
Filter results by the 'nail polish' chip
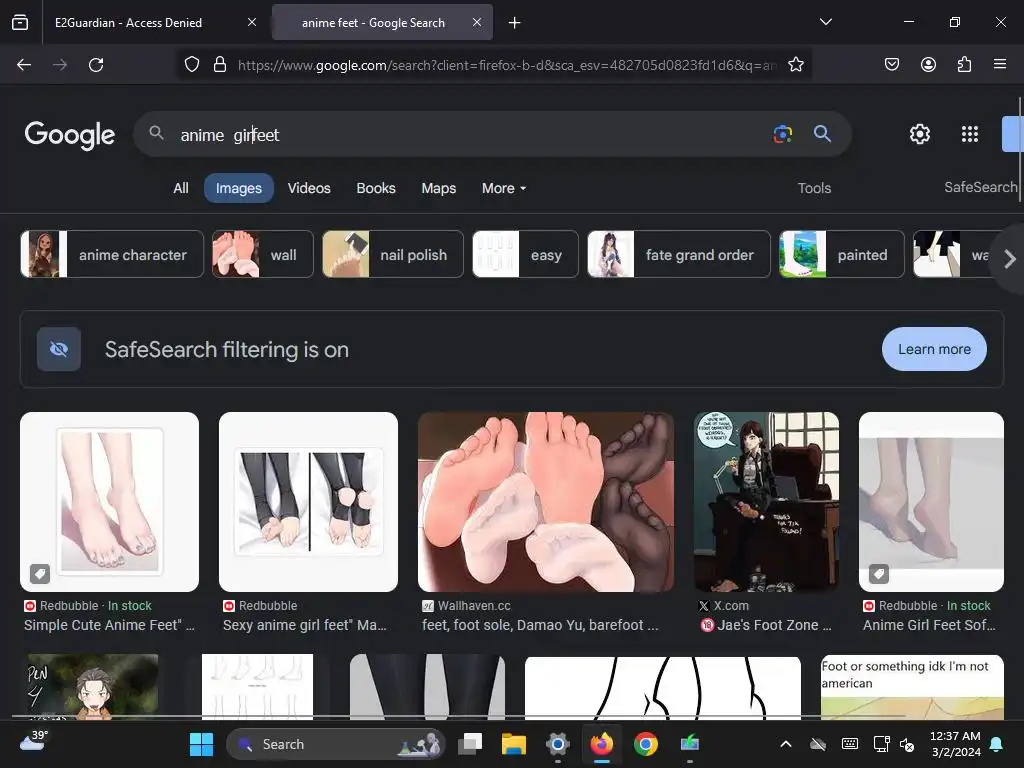tap(392, 254)
